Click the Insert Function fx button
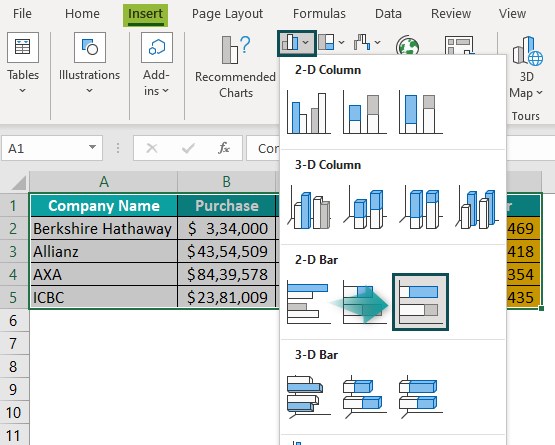 point(224,148)
